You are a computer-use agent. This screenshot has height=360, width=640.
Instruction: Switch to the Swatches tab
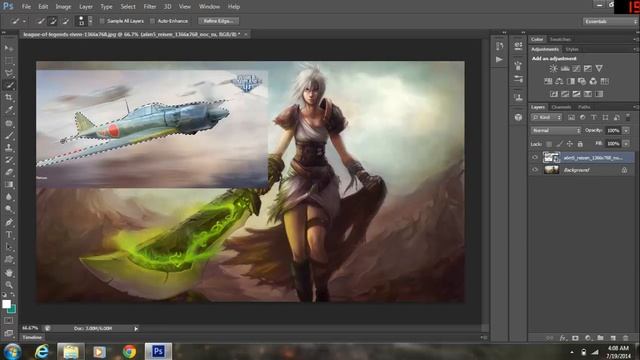560,40
